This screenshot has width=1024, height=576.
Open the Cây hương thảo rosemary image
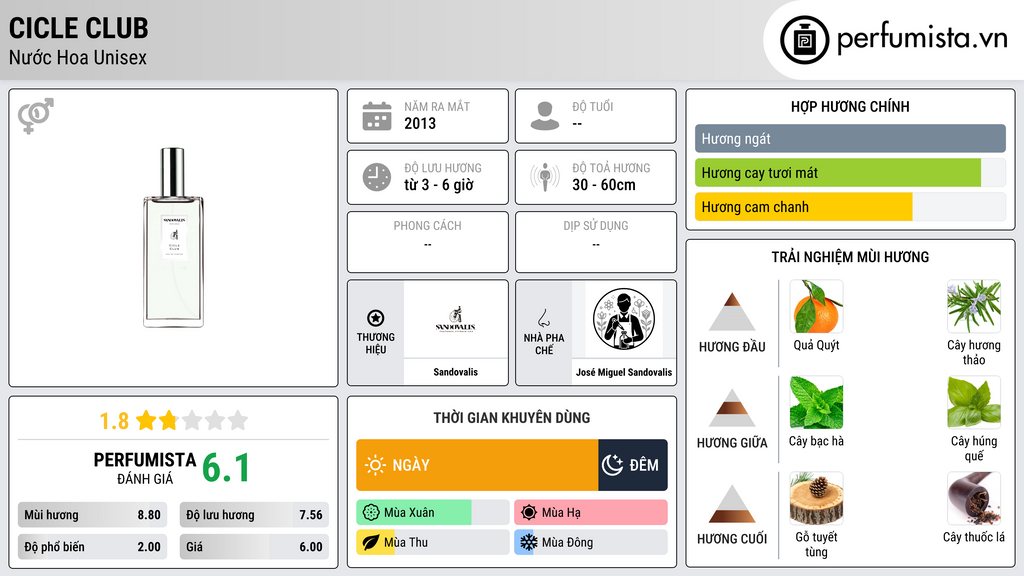974,307
